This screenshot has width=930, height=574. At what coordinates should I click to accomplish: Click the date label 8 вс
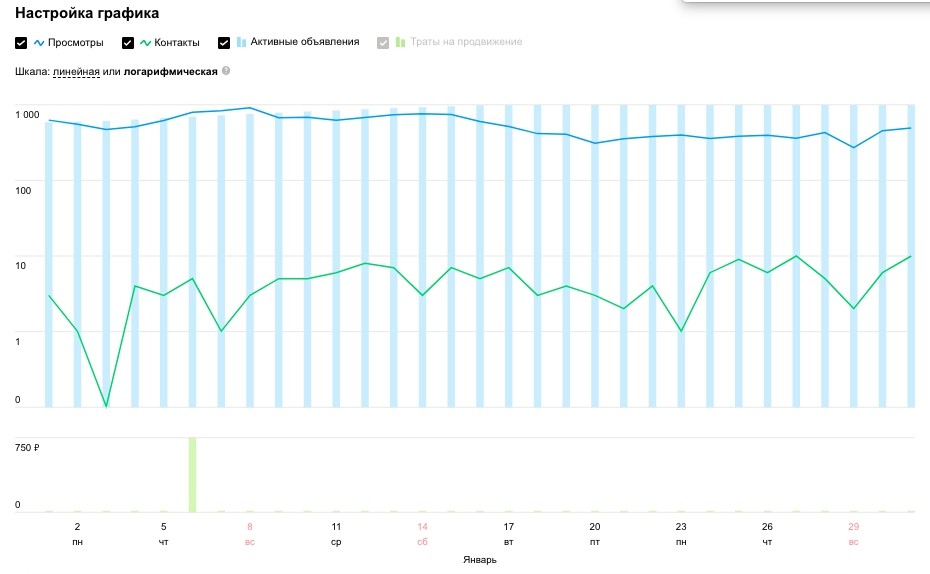click(x=250, y=533)
